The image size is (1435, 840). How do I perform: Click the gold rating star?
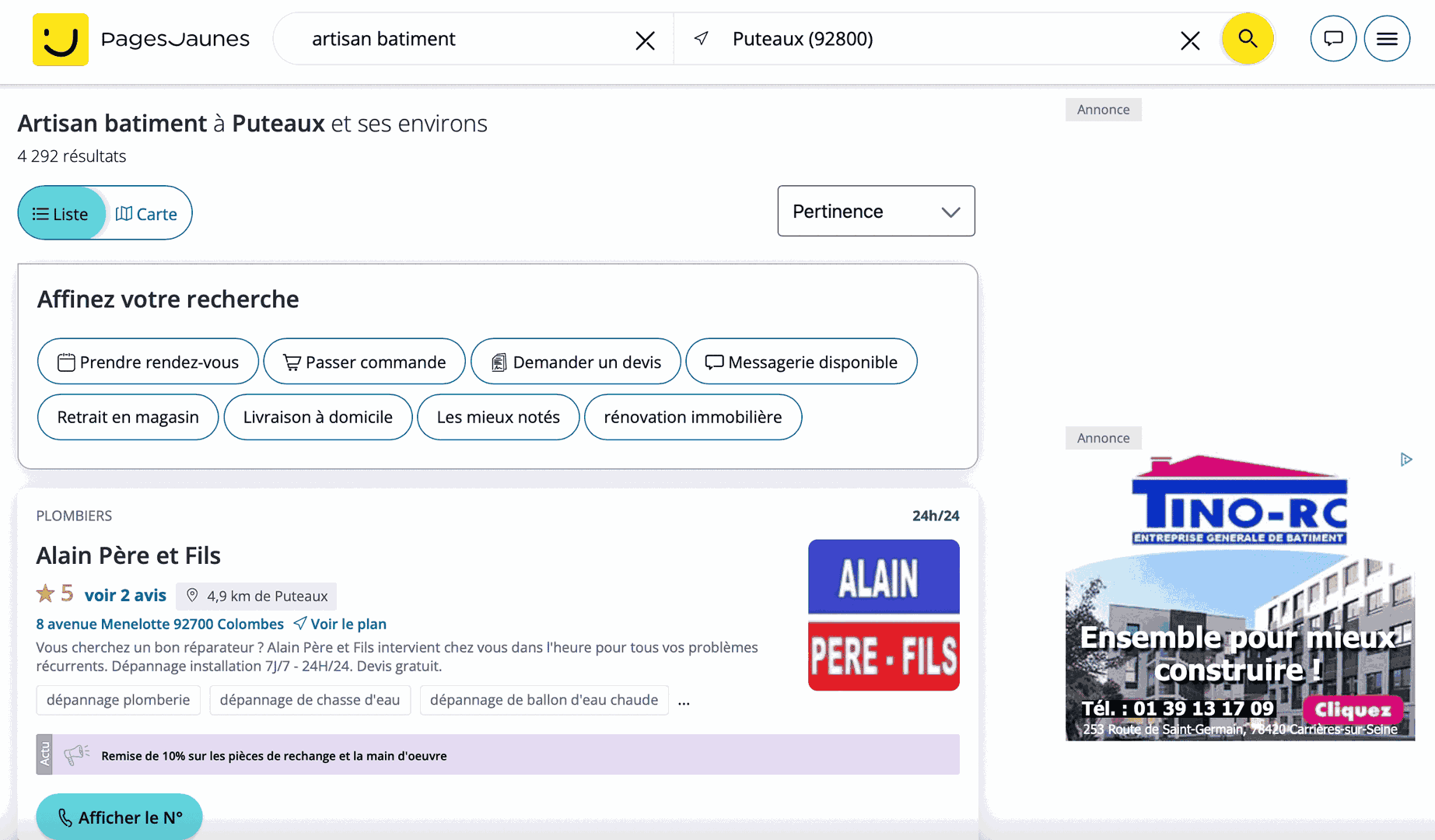pos(45,593)
